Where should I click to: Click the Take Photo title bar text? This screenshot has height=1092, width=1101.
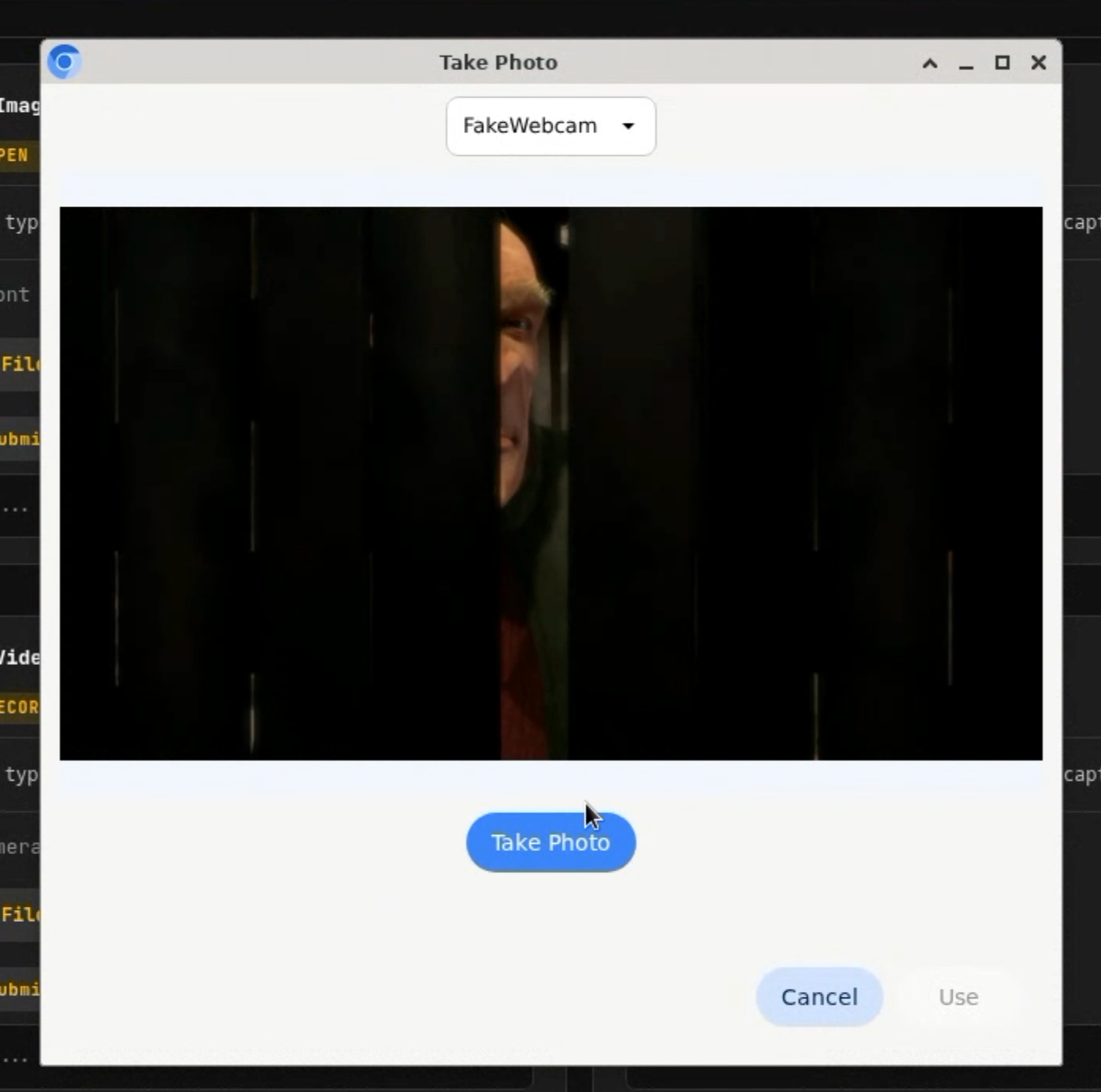tap(498, 62)
